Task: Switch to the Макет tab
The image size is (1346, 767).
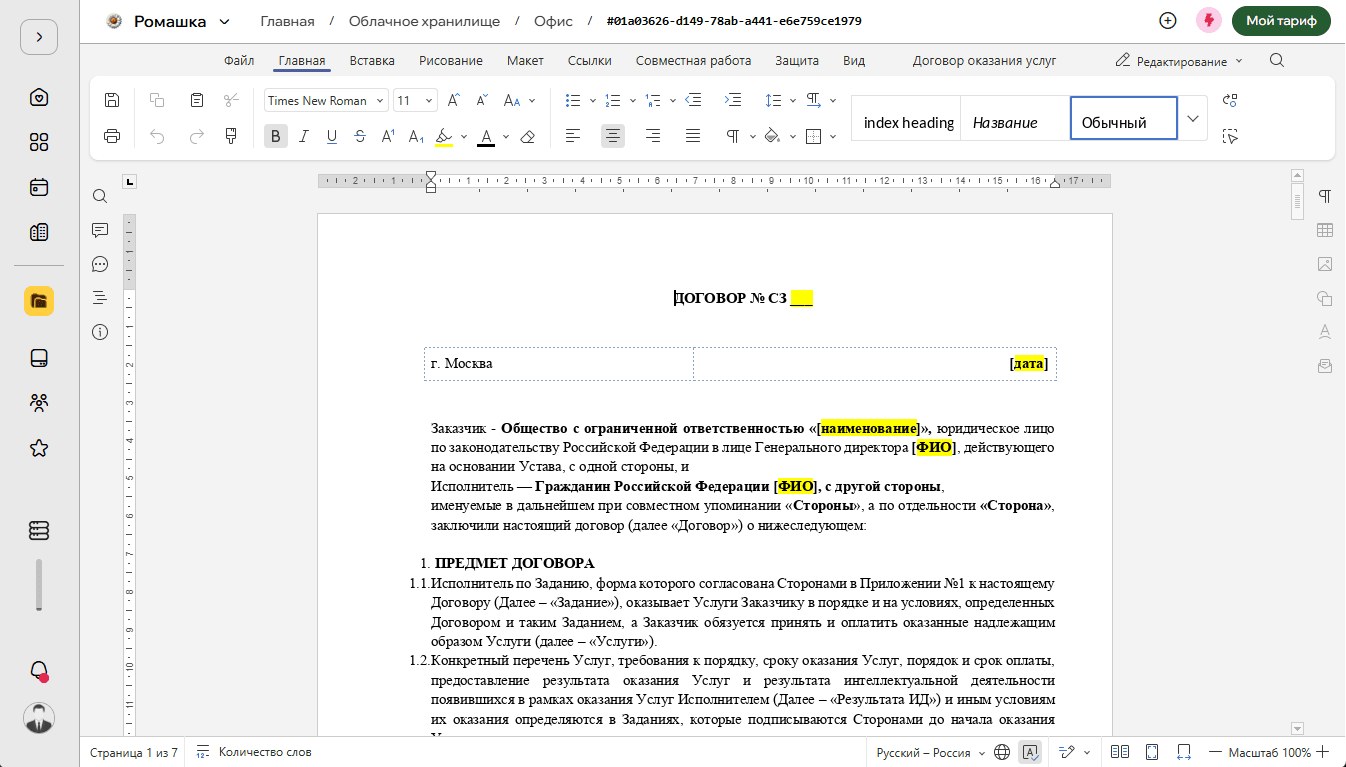Action: point(525,60)
